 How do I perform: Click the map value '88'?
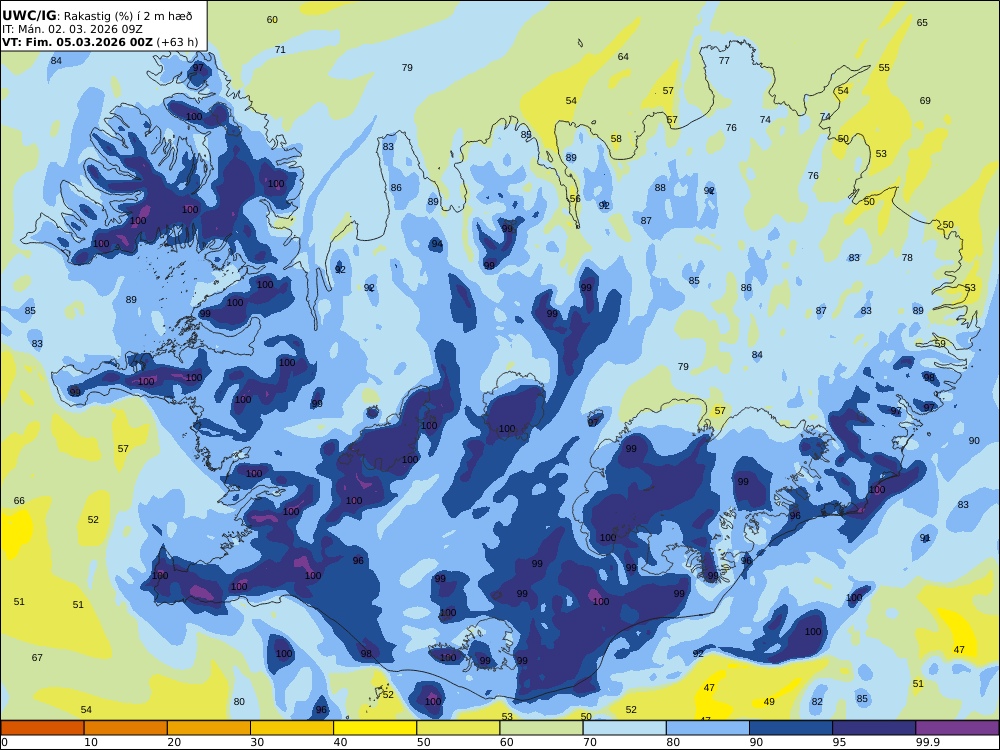click(x=660, y=188)
